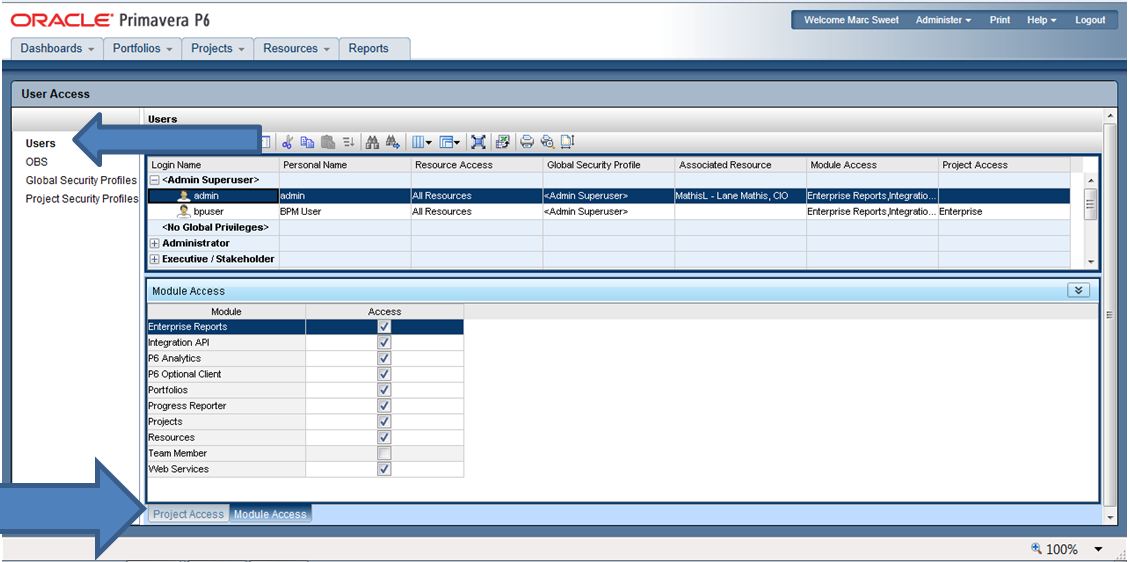Switch to the Project Access tab
The height and width of the screenshot is (562, 1130).
tap(188, 514)
